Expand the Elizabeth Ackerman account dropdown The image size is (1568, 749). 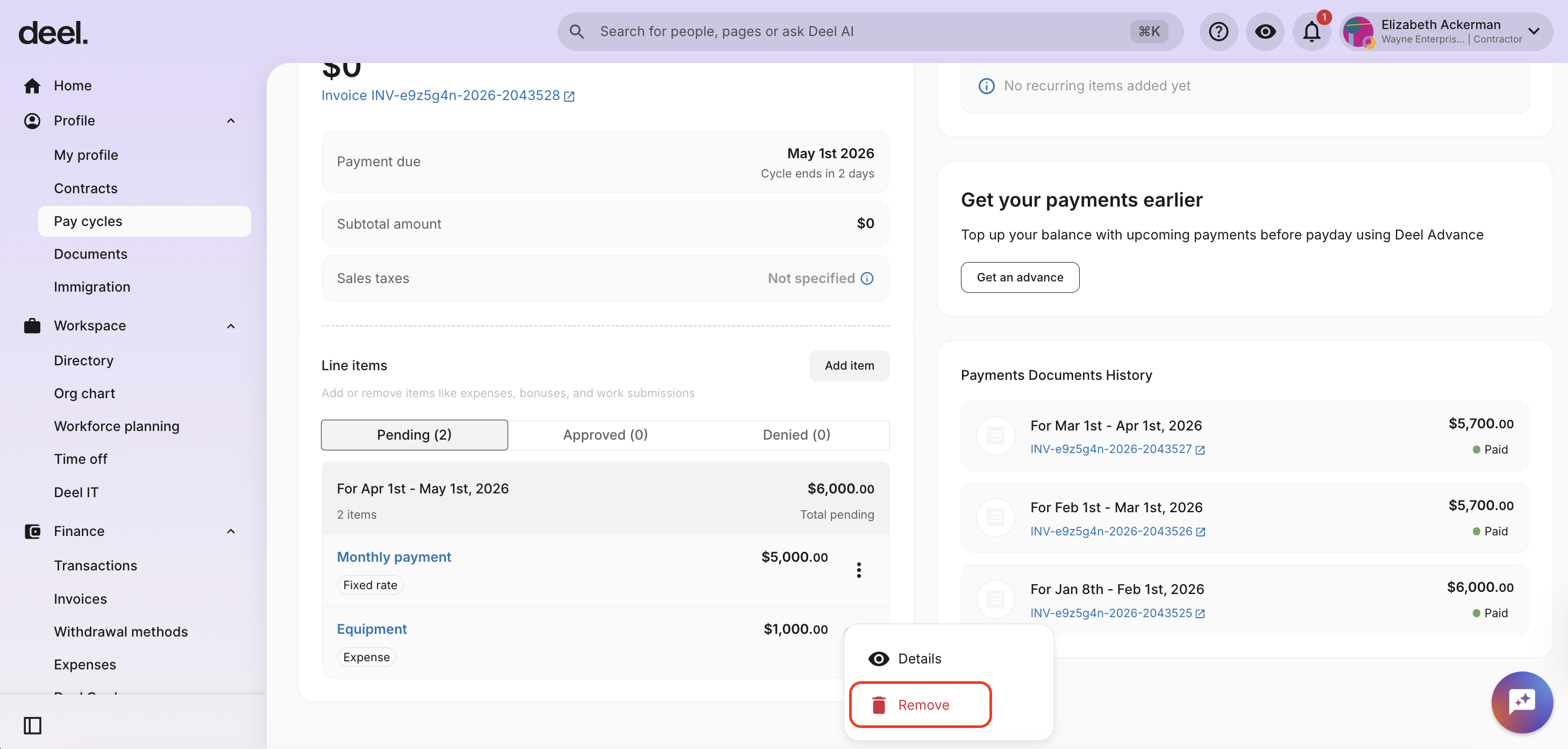click(x=1533, y=31)
